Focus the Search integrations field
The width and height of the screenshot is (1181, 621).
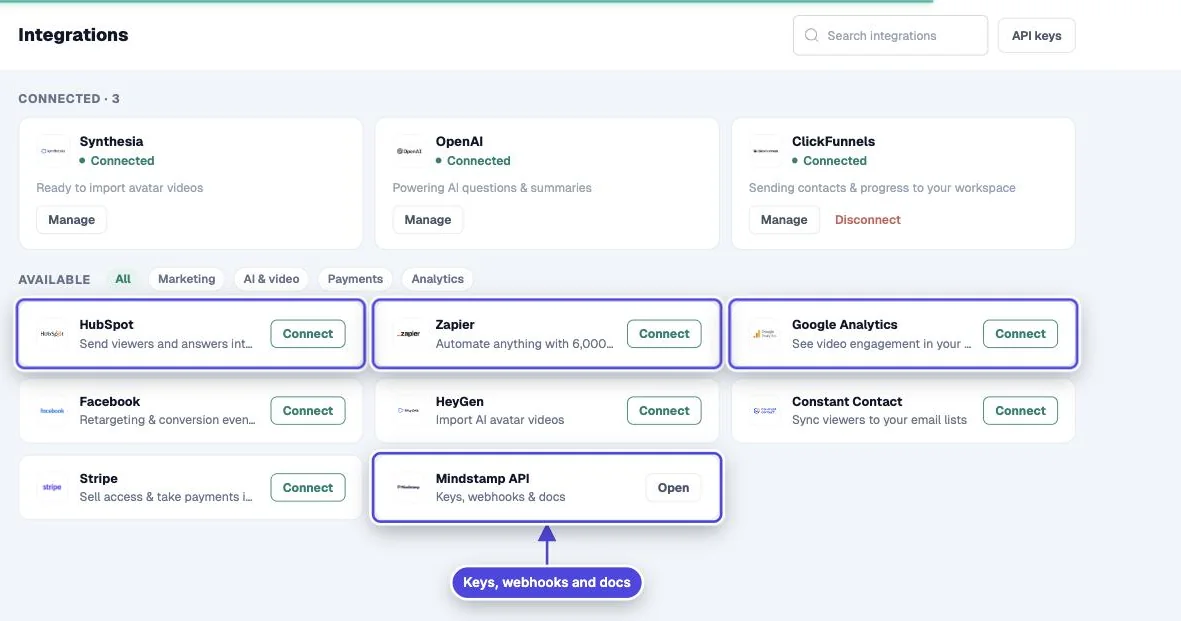[x=890, y=35]
